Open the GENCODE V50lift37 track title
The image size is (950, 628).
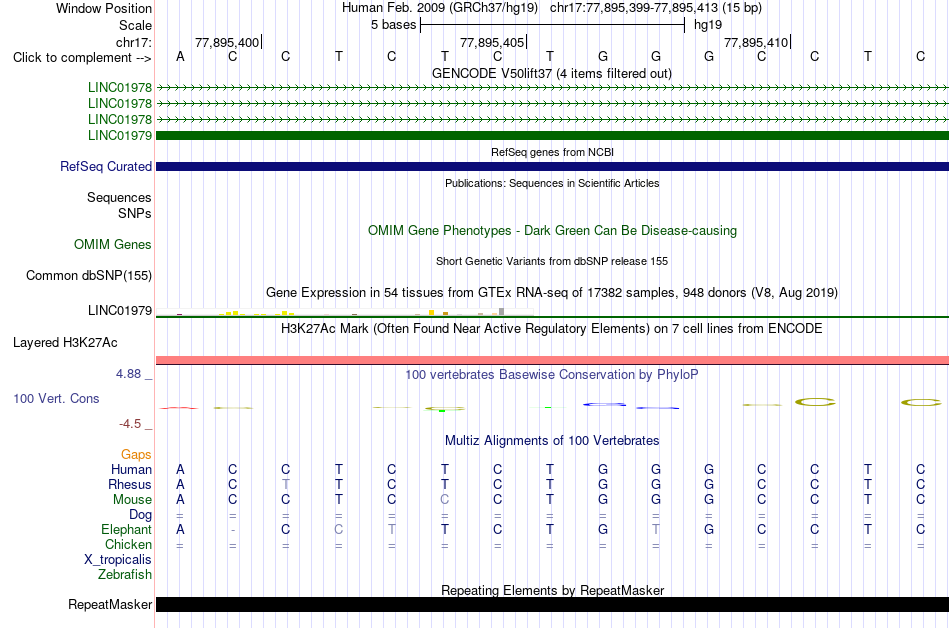551,73
